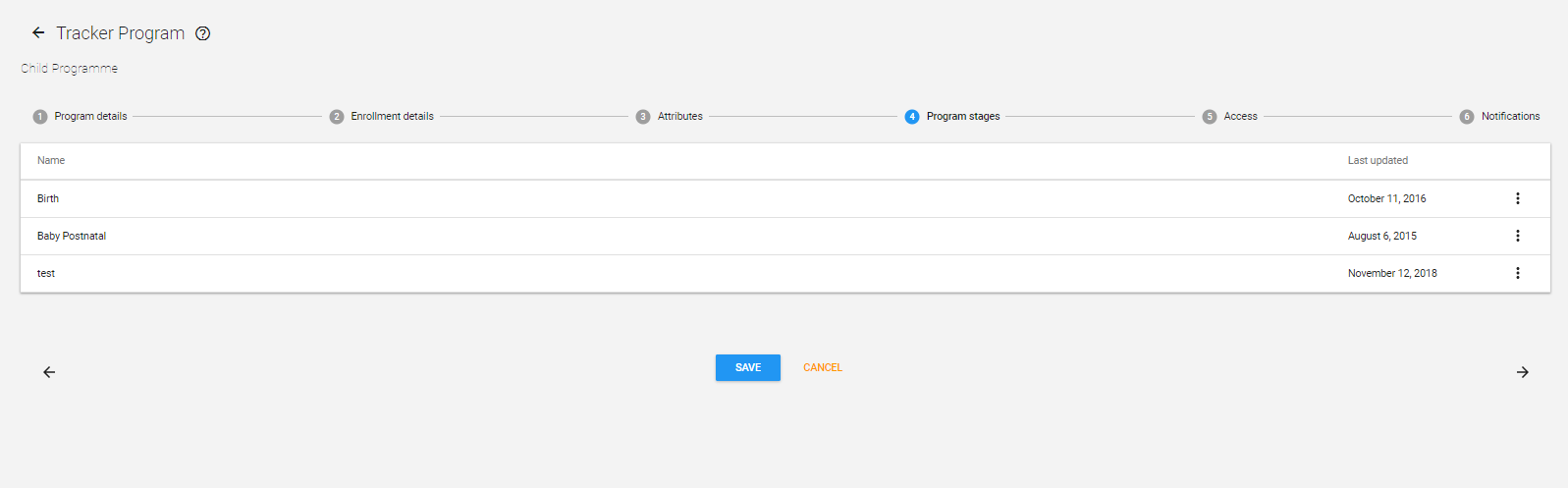
Task: Open the Access step
Action: click(x=1240, y=117)
